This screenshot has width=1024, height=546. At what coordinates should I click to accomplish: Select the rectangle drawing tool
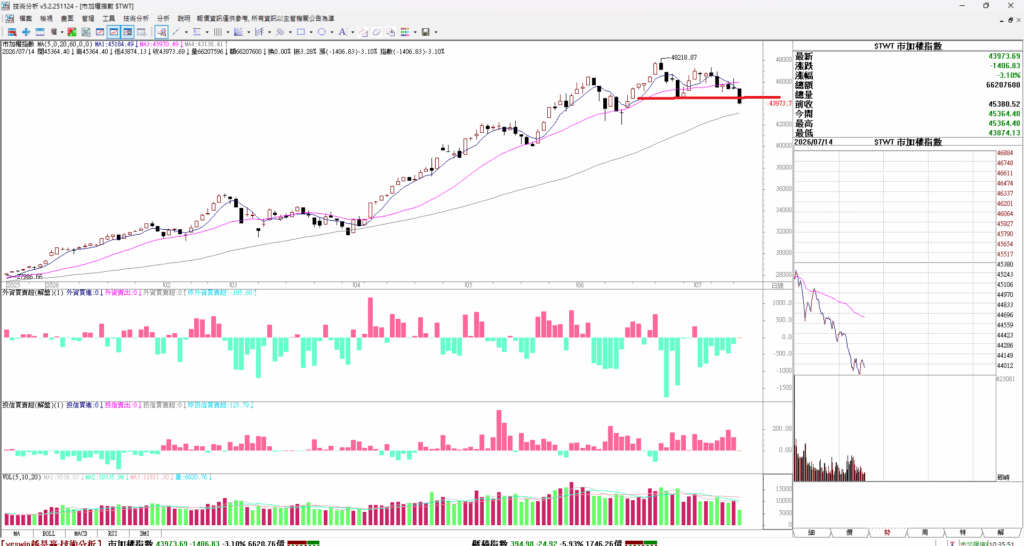[300, 31]
